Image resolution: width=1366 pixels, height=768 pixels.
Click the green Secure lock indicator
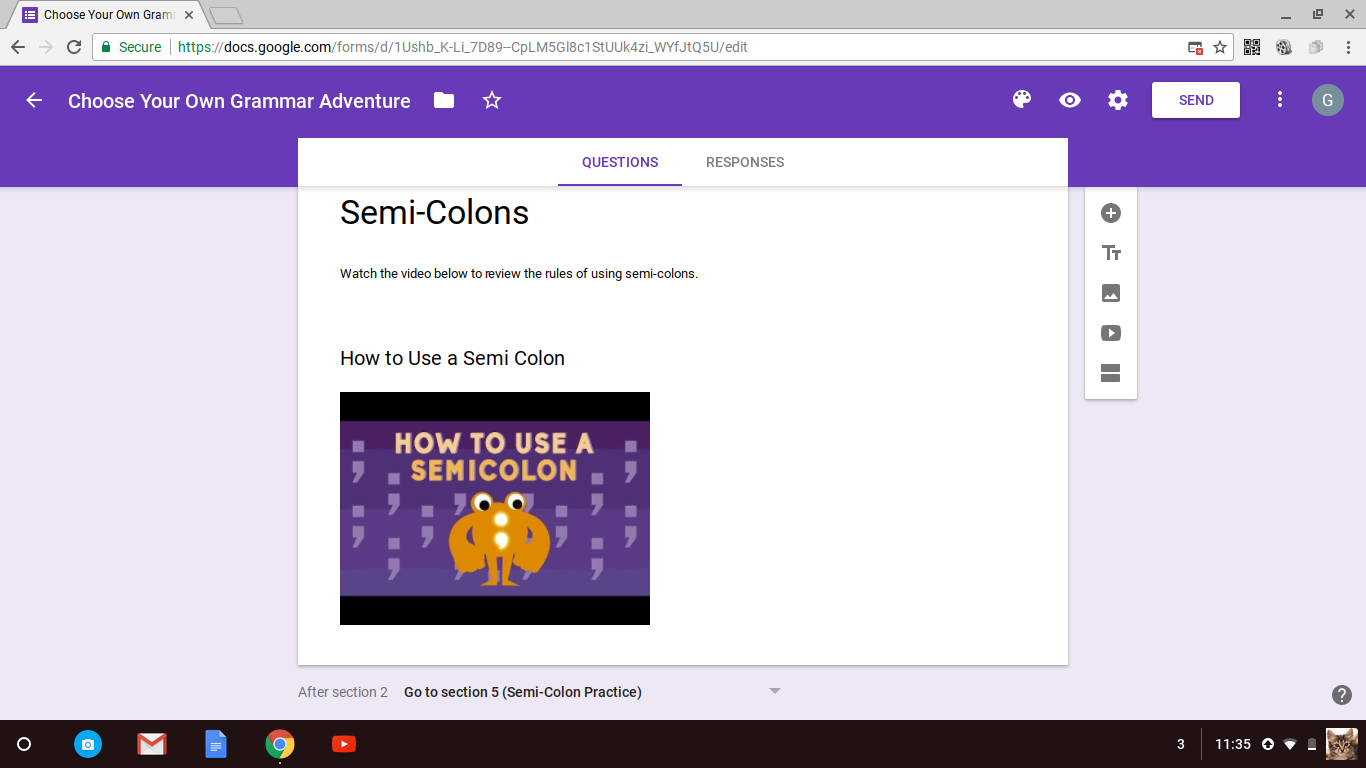coord(131,47)
